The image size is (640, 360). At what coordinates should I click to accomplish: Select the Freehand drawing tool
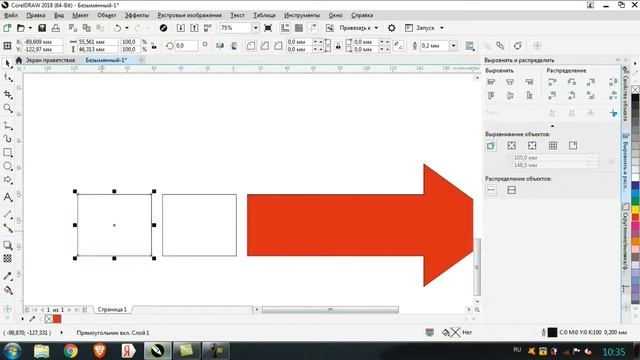coord(7,125)
